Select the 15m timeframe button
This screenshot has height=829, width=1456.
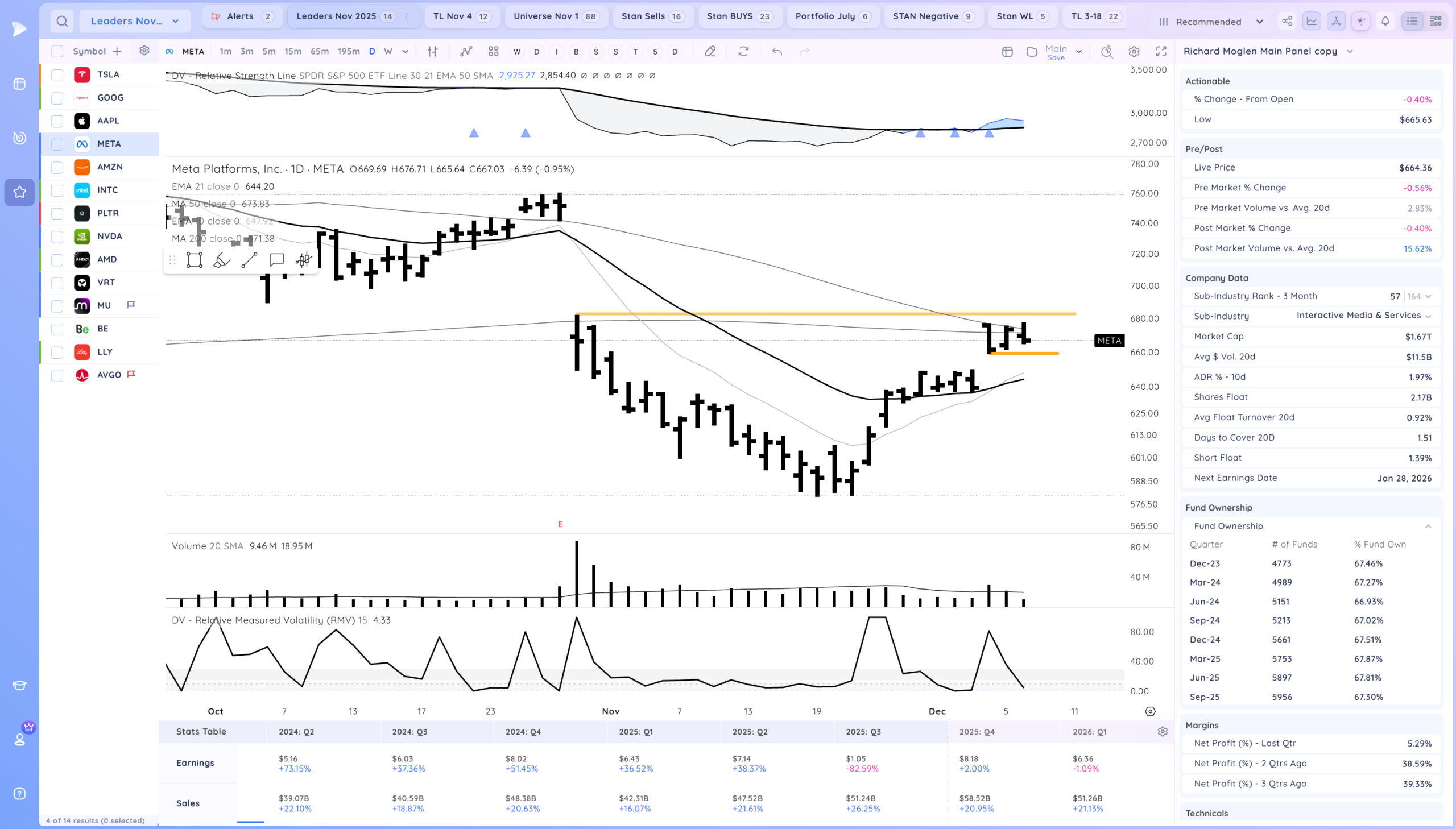point(293,51)
